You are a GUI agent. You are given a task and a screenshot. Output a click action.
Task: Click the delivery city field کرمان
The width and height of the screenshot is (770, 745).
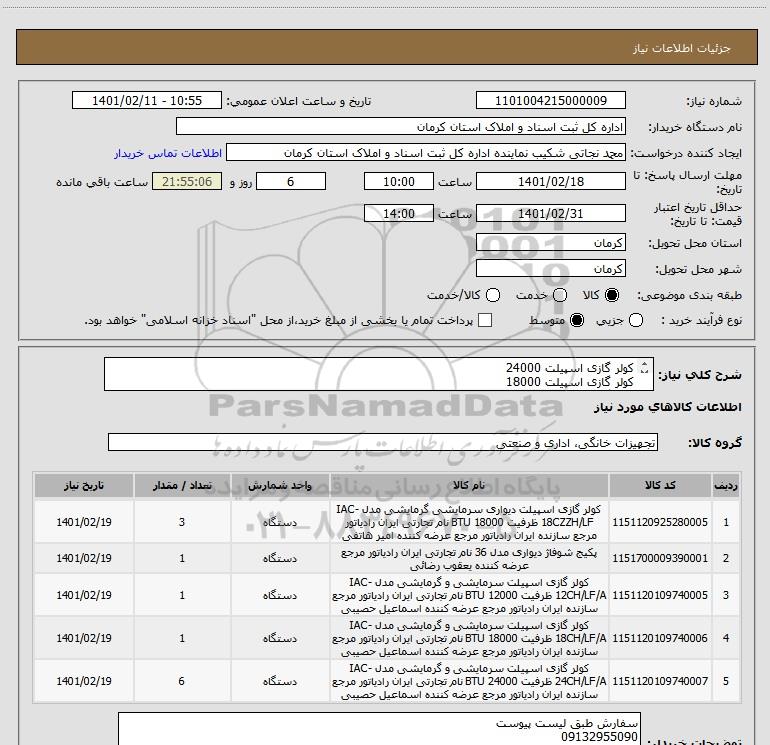pos(550,269)
